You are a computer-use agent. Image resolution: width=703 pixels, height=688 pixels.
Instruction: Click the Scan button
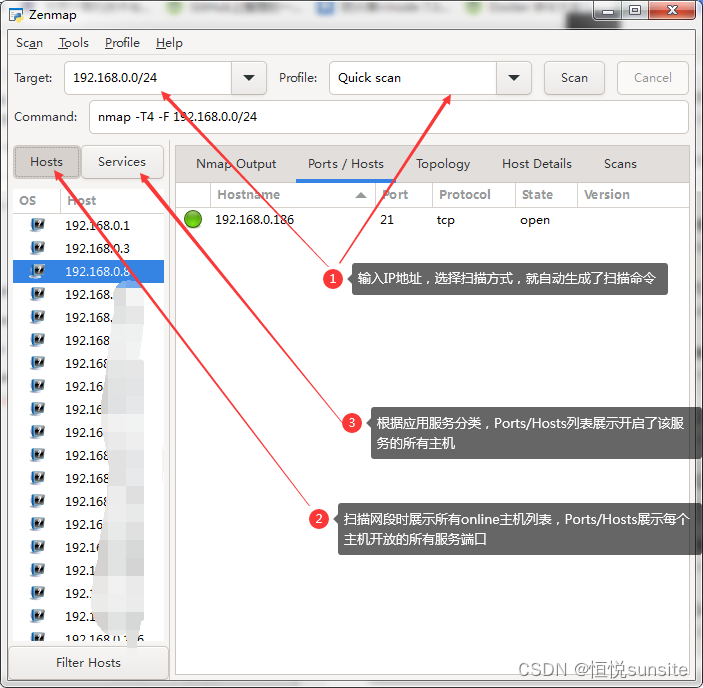(x=574, y=78)
